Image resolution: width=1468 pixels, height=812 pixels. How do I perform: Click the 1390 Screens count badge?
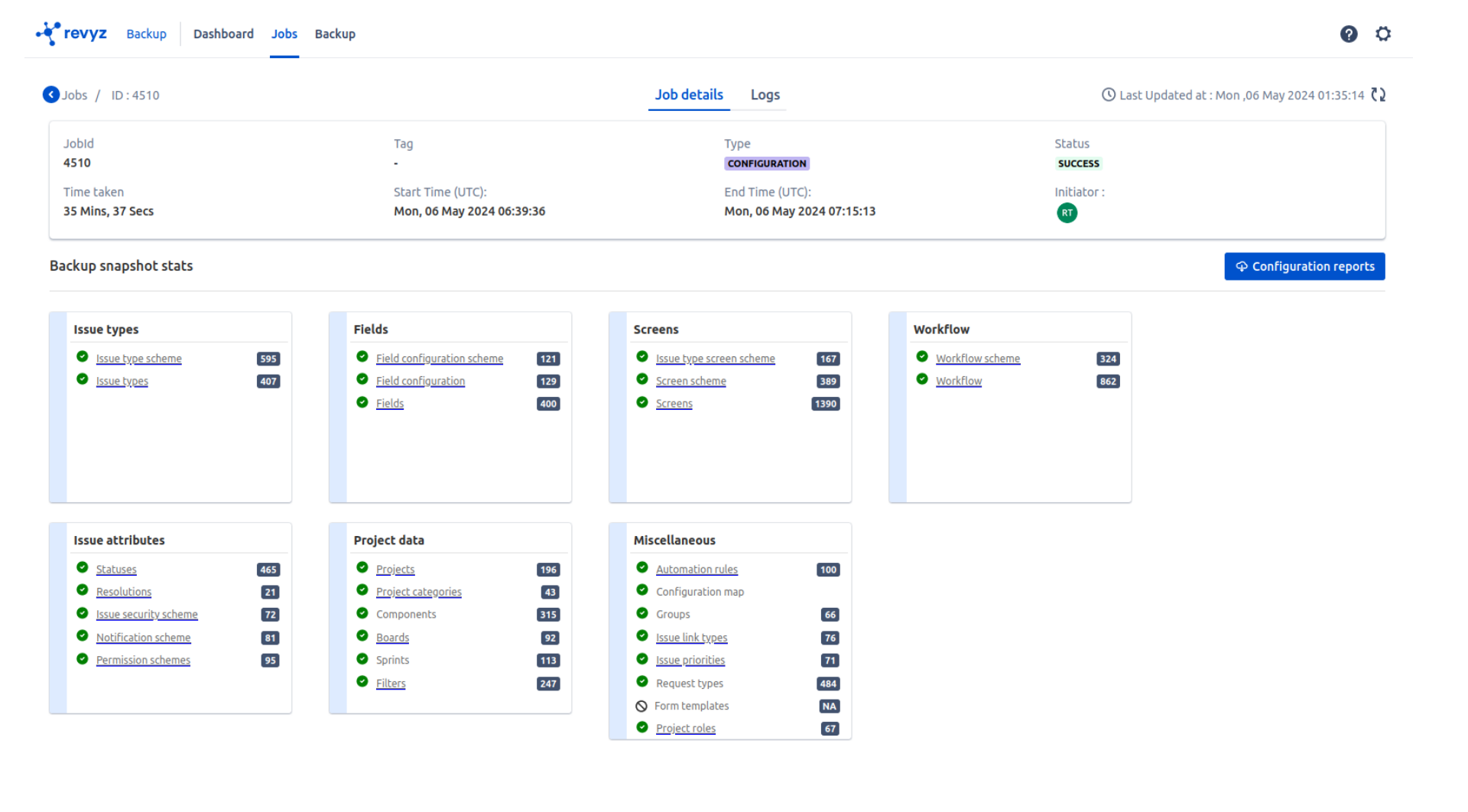(x=825, y=404)
